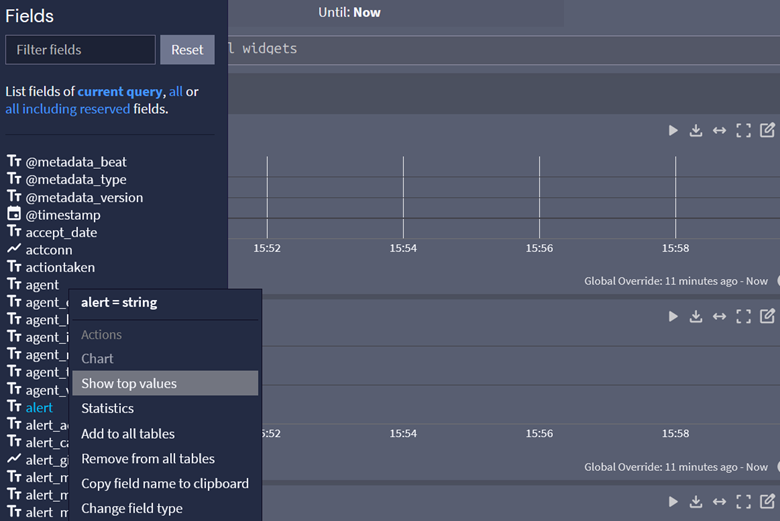Image resolution: width=780 pixels, height=521 pixels.
Task: Select Copy field name to clipboard
Action: [x=165, y=484]
